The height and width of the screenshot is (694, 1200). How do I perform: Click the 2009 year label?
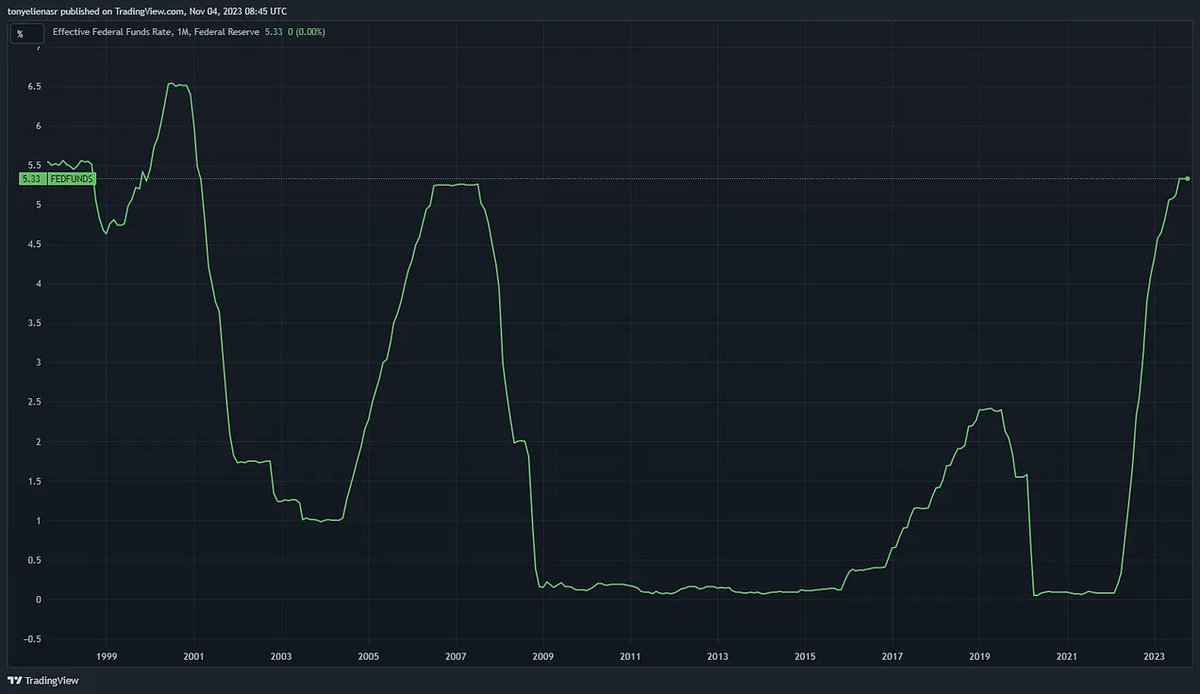click(543, 656)
